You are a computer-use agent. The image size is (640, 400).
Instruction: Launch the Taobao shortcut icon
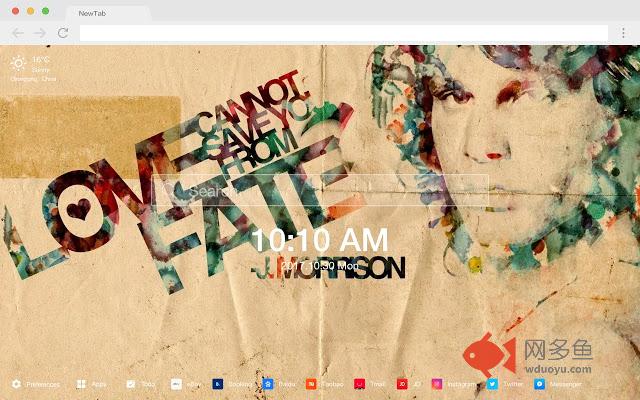point(311,384)
